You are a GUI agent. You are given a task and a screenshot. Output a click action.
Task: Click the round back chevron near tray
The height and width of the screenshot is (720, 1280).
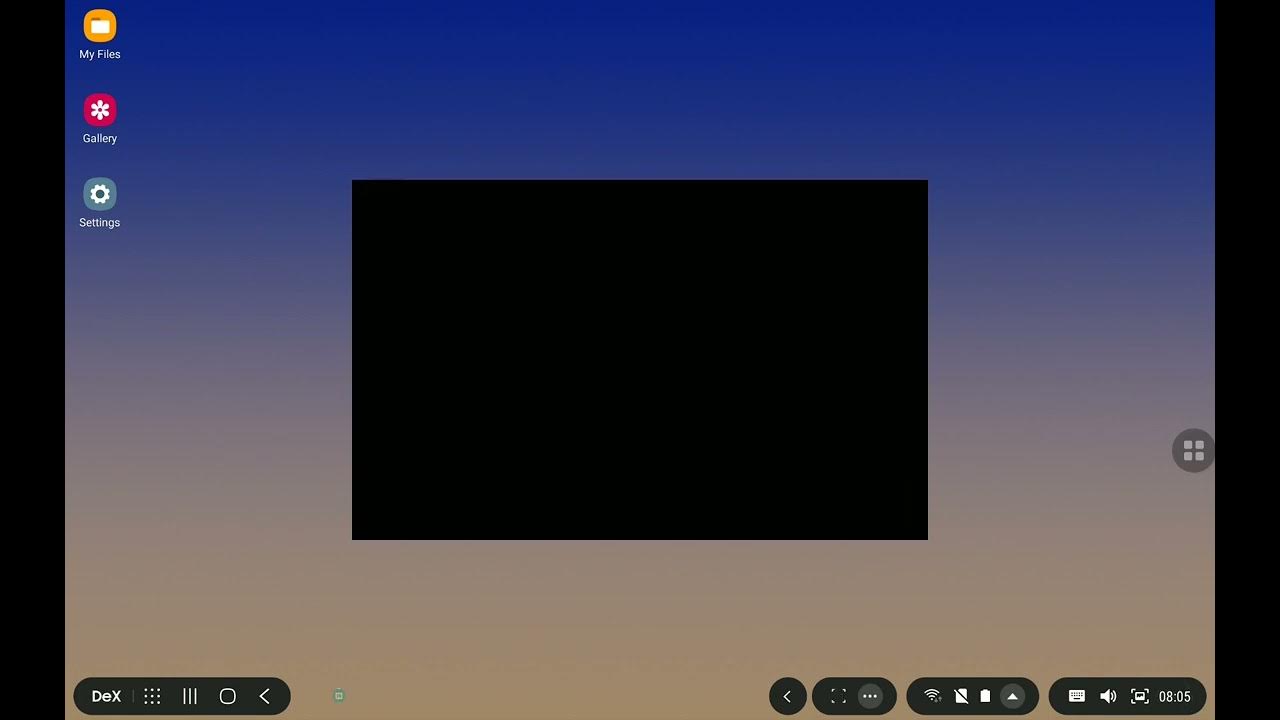click(x=788, y=696)
